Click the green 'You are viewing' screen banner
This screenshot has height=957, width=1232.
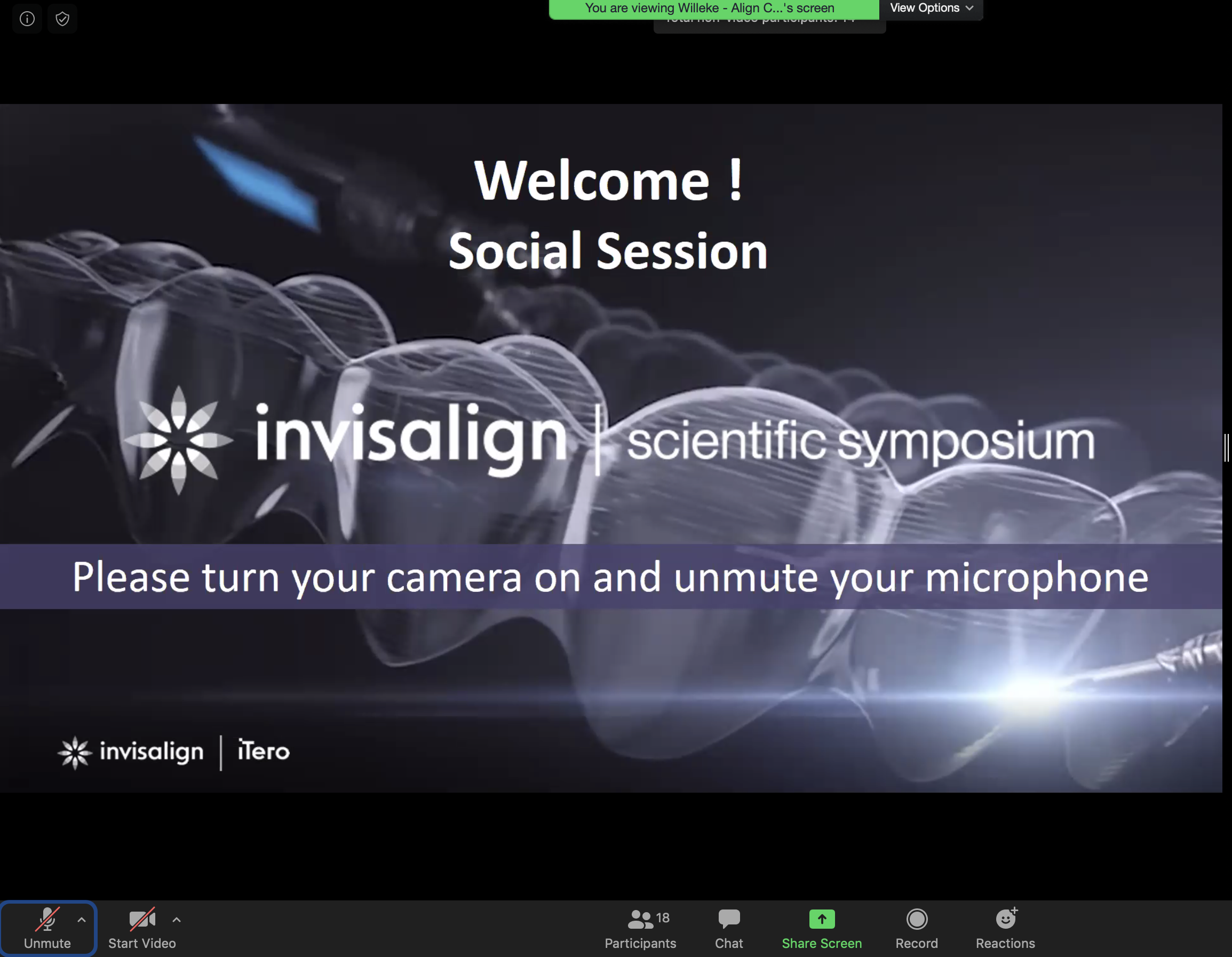click(713, 9)
